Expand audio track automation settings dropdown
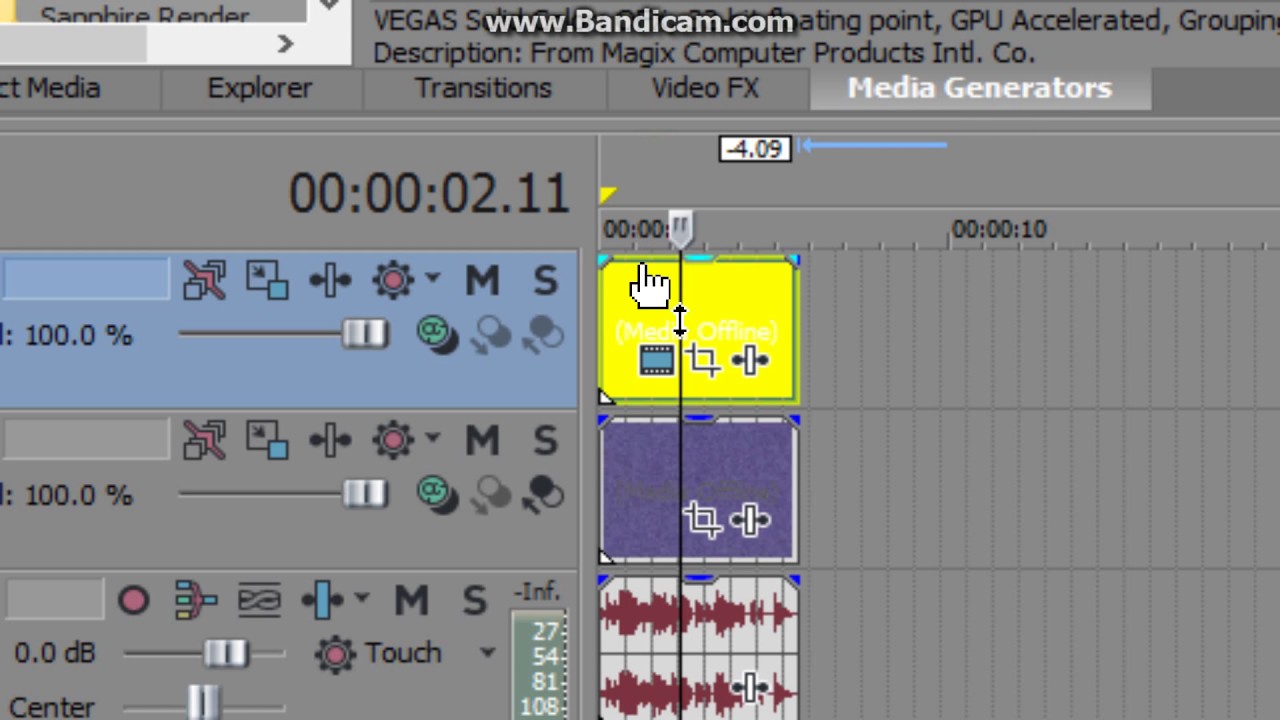 [361, 598]
